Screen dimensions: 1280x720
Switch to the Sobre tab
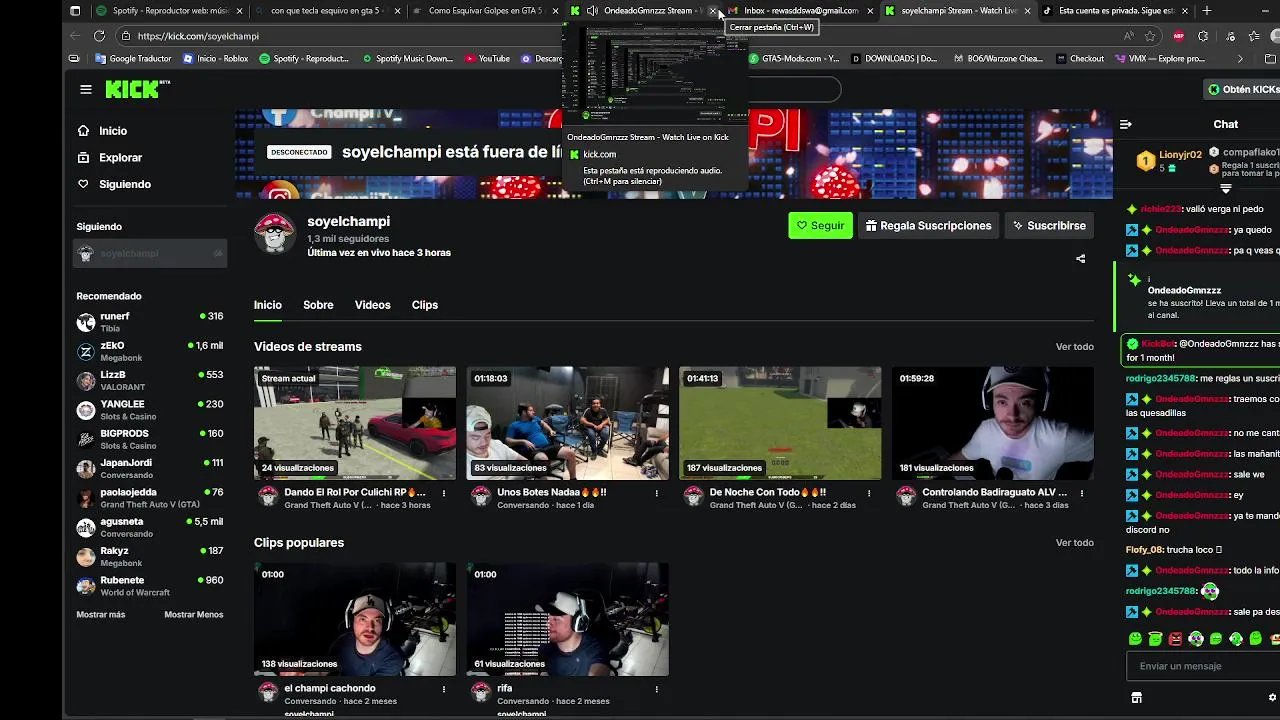[318, 305]
